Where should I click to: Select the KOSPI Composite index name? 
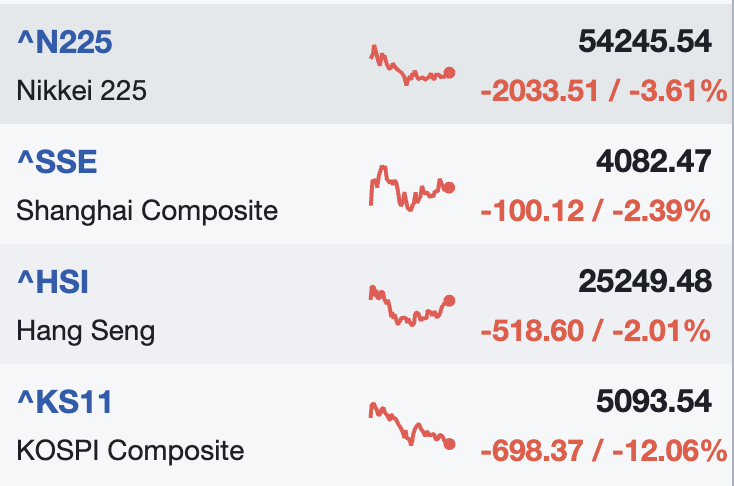130,451
